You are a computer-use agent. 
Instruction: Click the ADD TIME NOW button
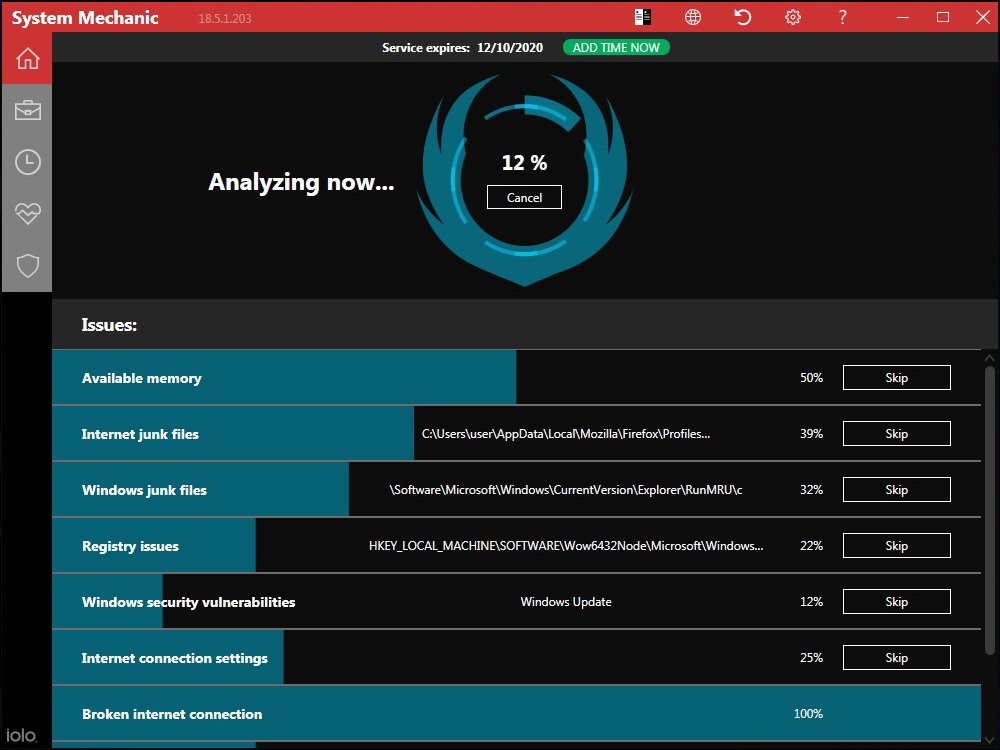click(616, 47)
